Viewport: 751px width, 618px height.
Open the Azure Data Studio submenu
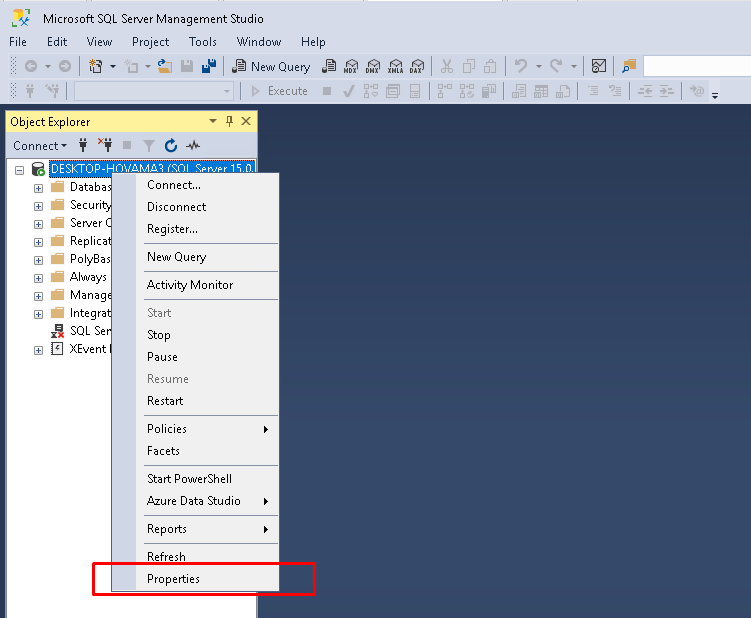[195, 501]
